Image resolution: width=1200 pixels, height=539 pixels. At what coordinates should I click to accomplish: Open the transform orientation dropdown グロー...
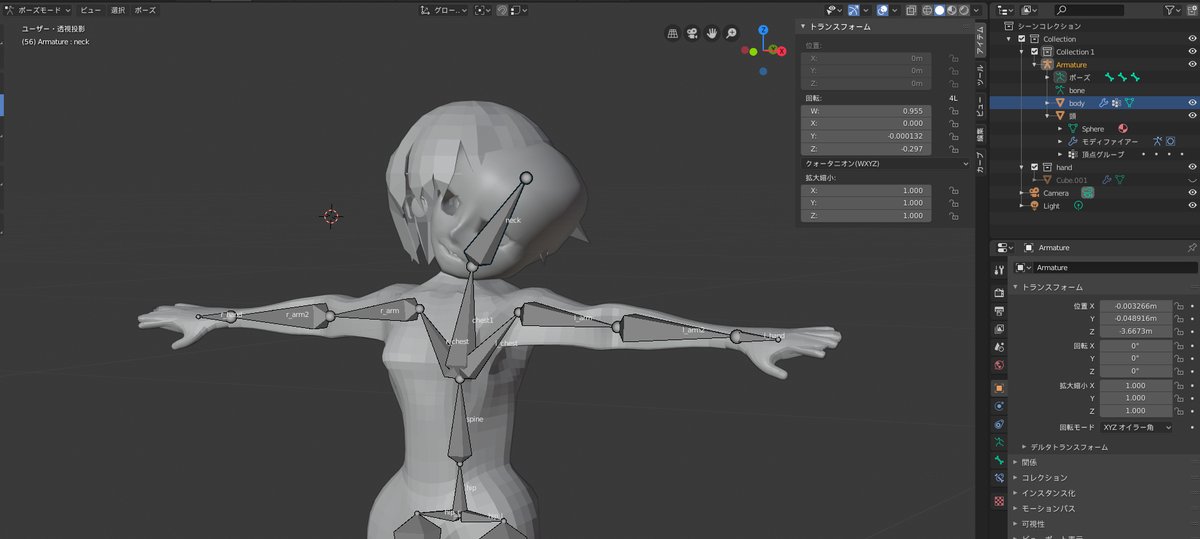tap(444, 10)
